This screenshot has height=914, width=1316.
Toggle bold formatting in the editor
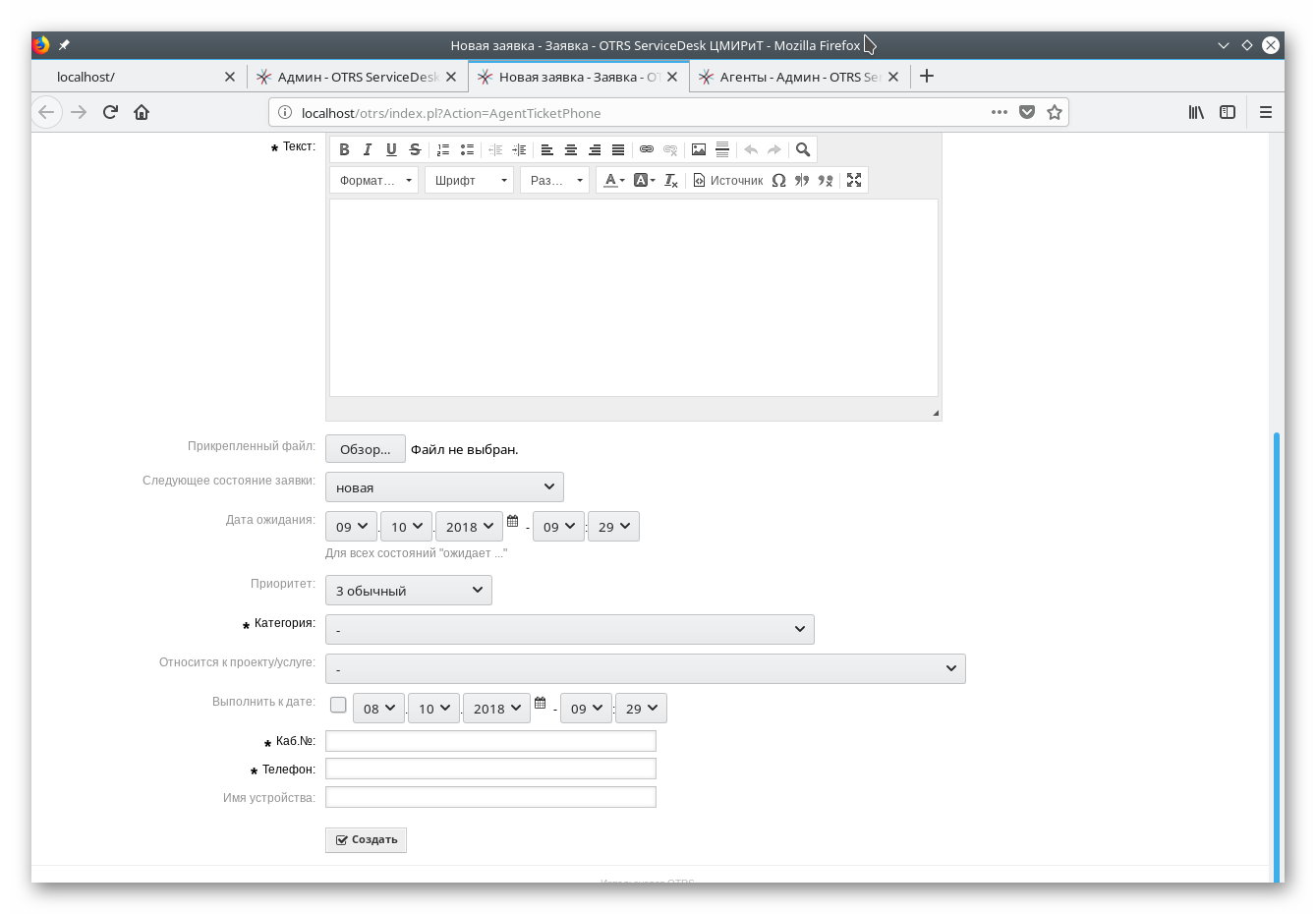[344, 149]
